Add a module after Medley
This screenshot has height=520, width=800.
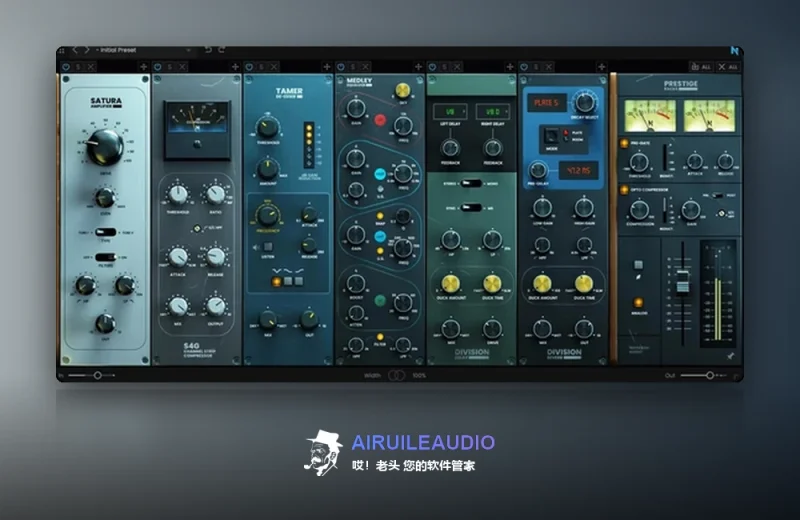pos(418,67)
